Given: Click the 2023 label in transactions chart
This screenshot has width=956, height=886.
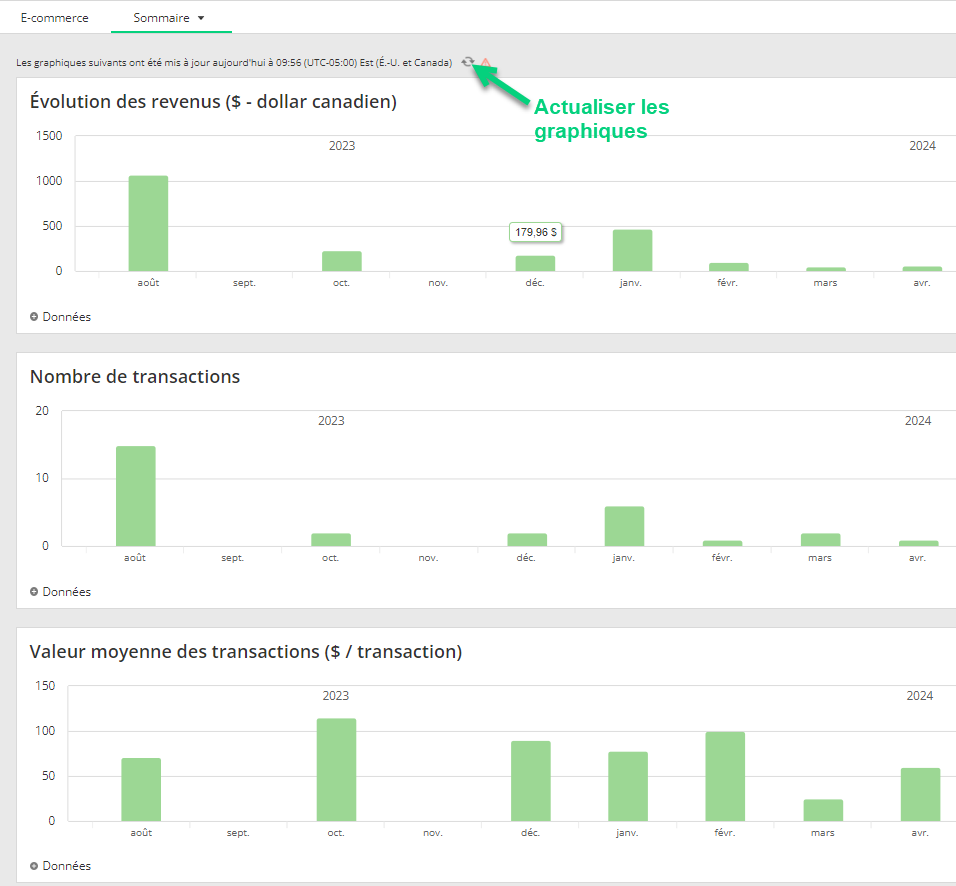Looking at the screenshot, I should [x=331, y=421].
